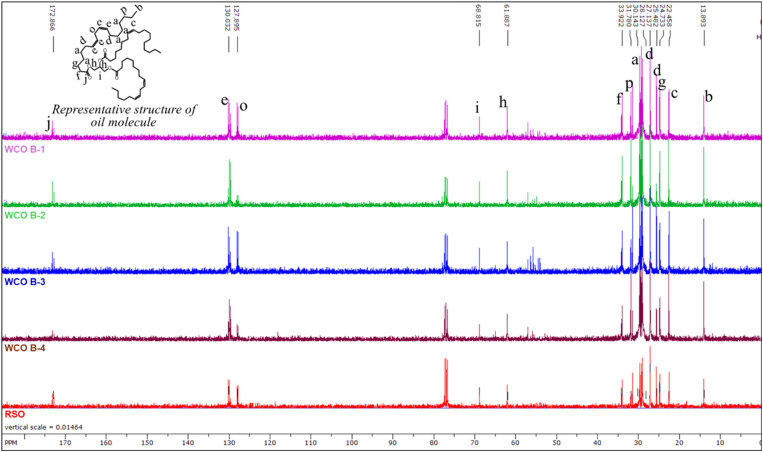Screen dimensions: 763x452
Task: Click peak annotation 'e' near 130 ppm
Action: [x=224, y=101]
